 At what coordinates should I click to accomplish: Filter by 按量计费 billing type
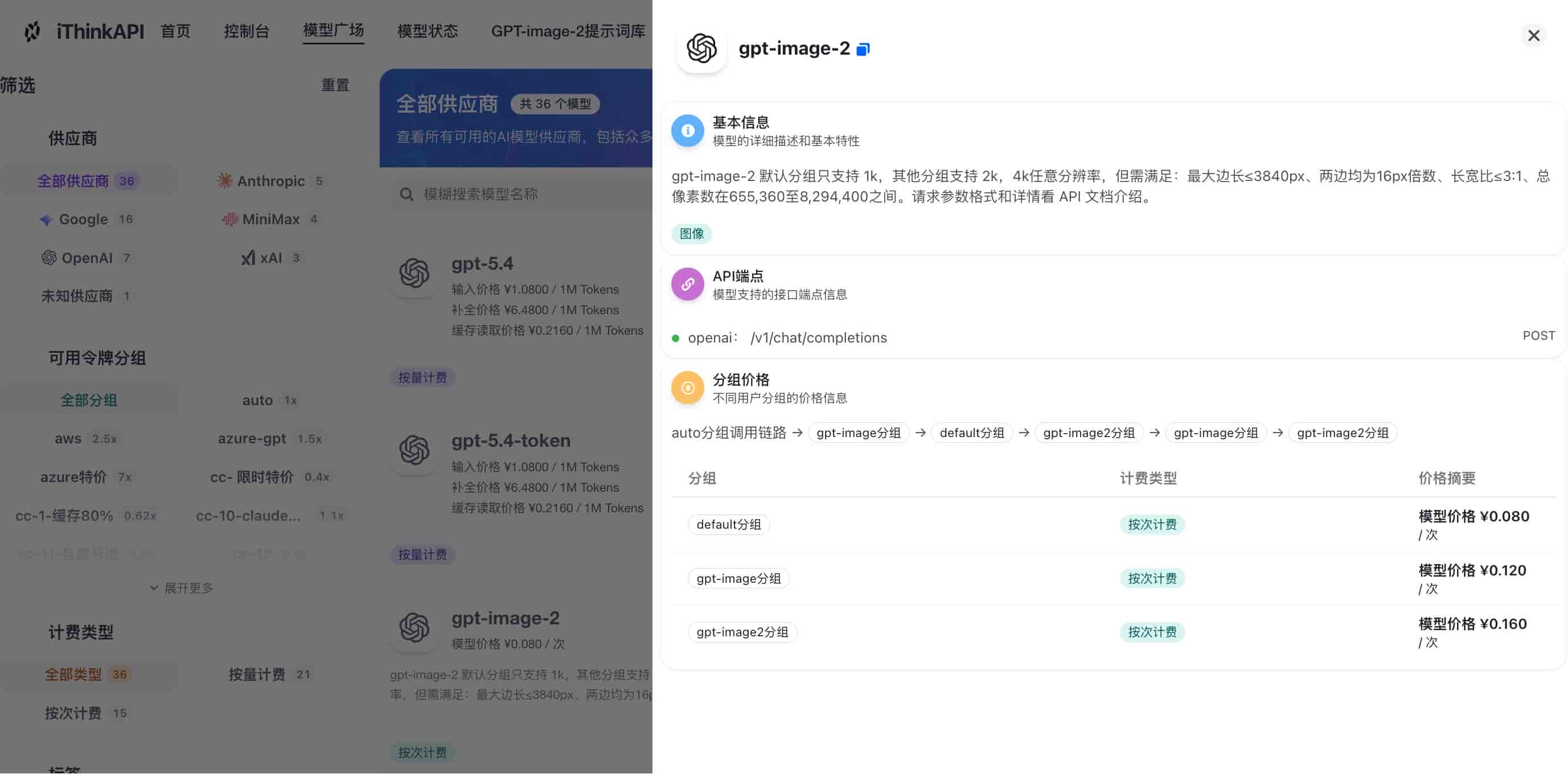click(271, 674)
